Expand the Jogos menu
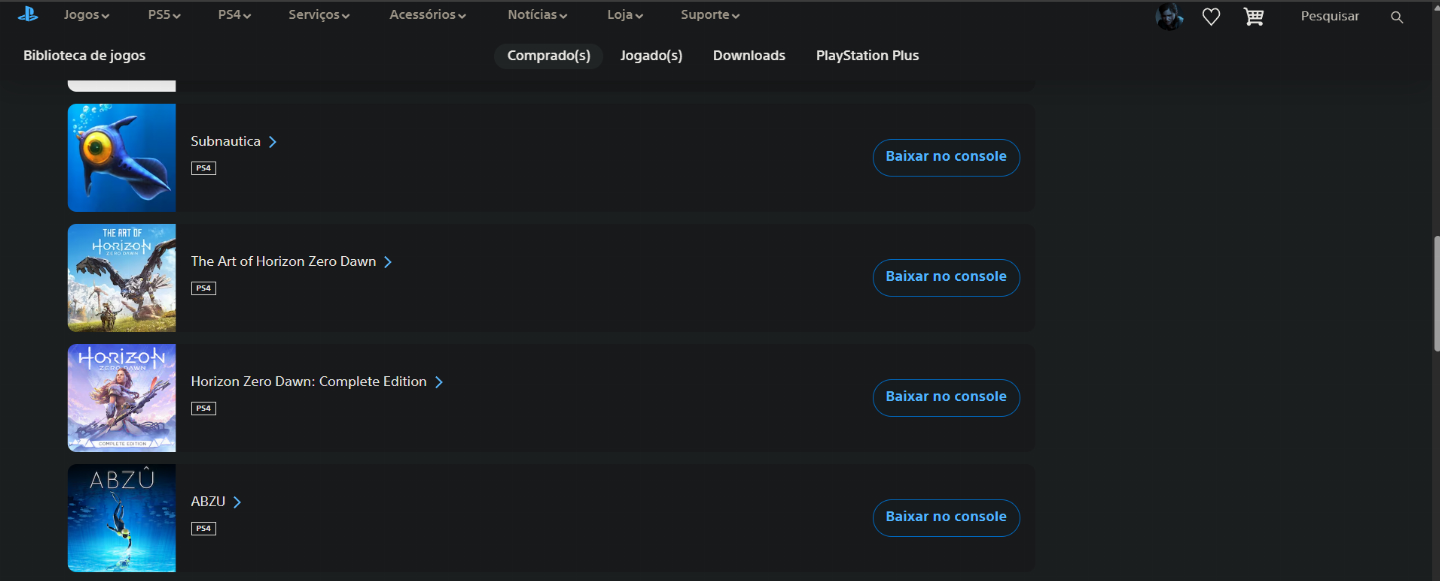1440x581 pixels. 87,15
